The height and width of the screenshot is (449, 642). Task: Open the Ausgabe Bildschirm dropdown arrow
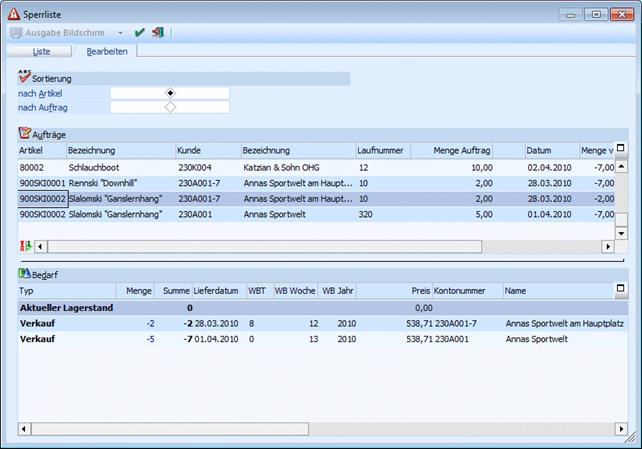[x=121, y=33]
